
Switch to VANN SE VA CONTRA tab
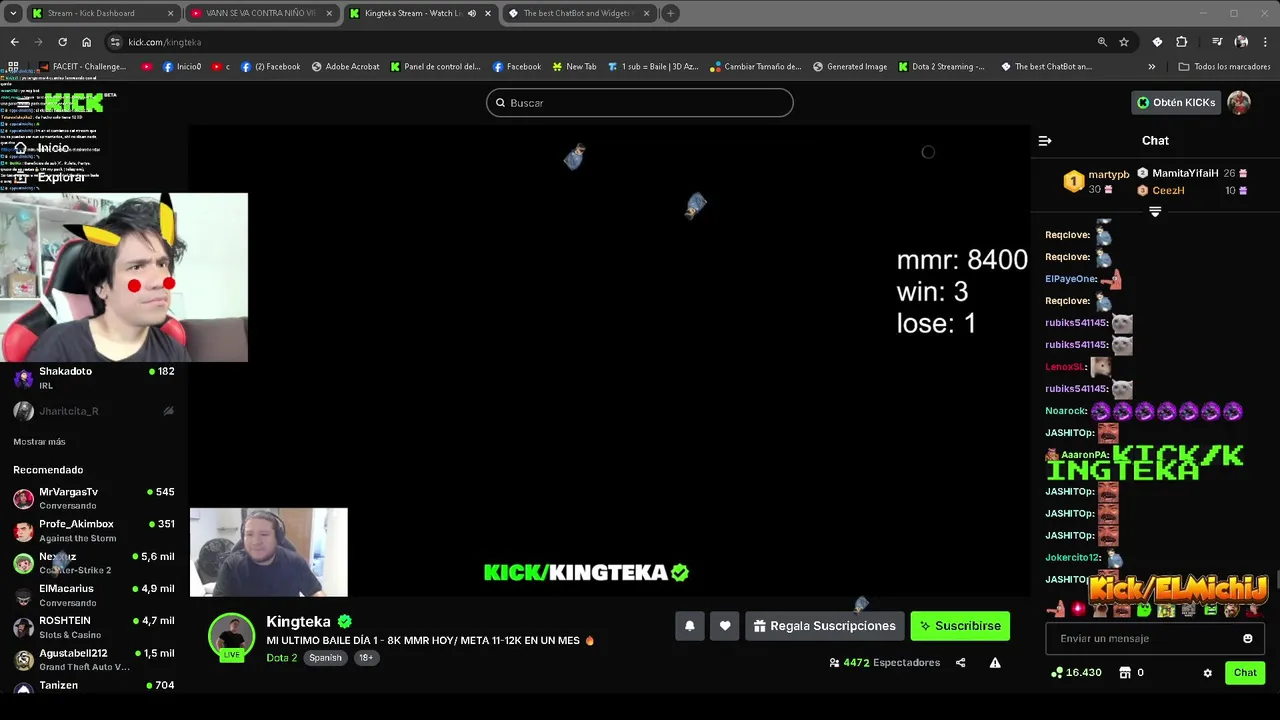coord(260,13)
